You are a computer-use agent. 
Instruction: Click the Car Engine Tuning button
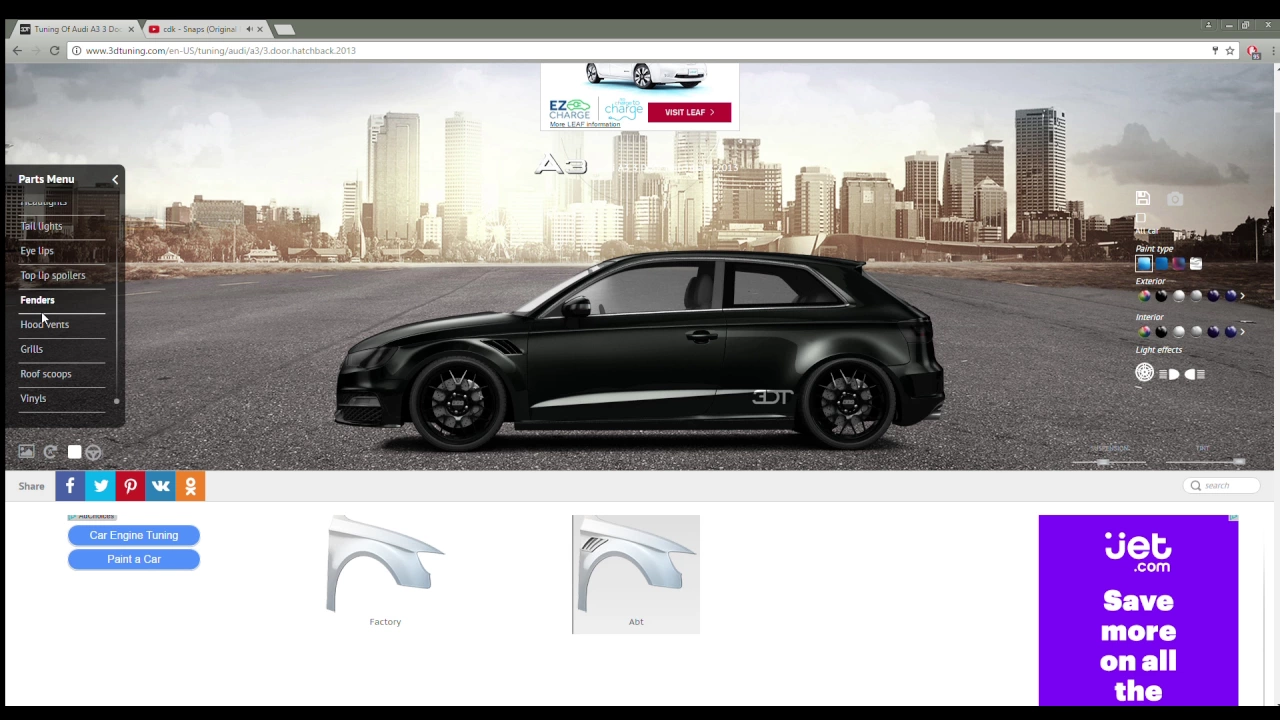tap(134, 535)
